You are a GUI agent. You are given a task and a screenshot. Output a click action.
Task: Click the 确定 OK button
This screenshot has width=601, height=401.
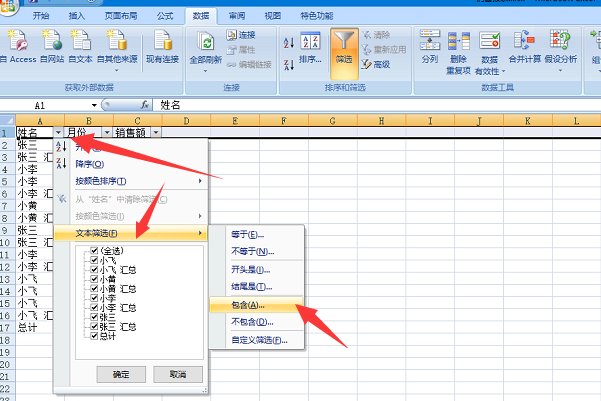click(x=121, y=374)
